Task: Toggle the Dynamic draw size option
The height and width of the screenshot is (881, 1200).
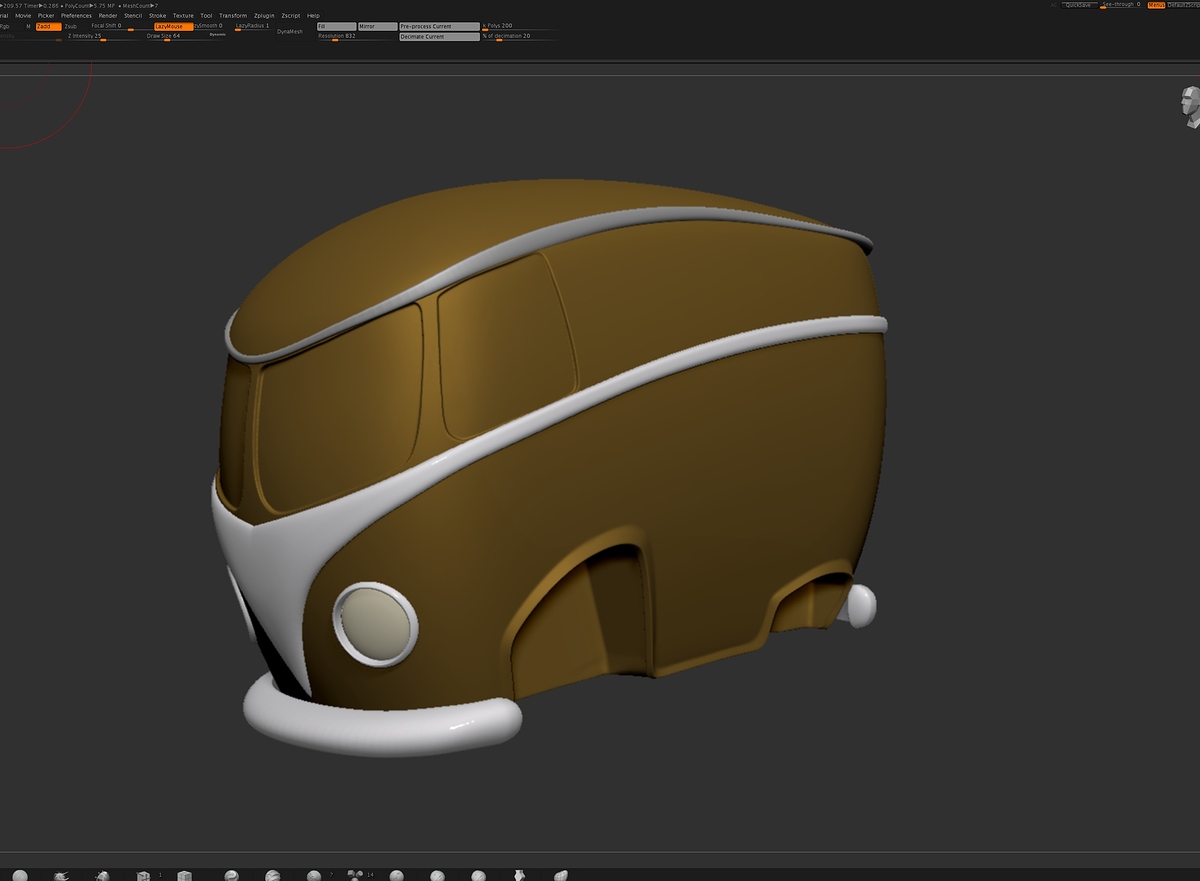Action: coord(217,35)
